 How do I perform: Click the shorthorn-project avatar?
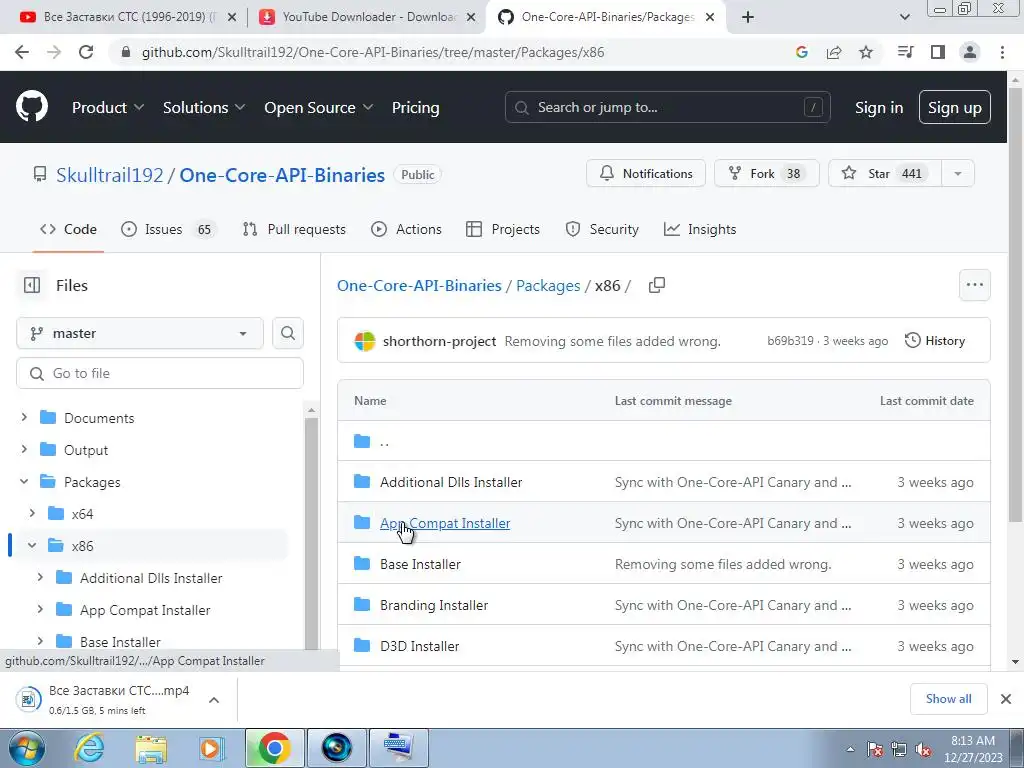pos(364,341)
